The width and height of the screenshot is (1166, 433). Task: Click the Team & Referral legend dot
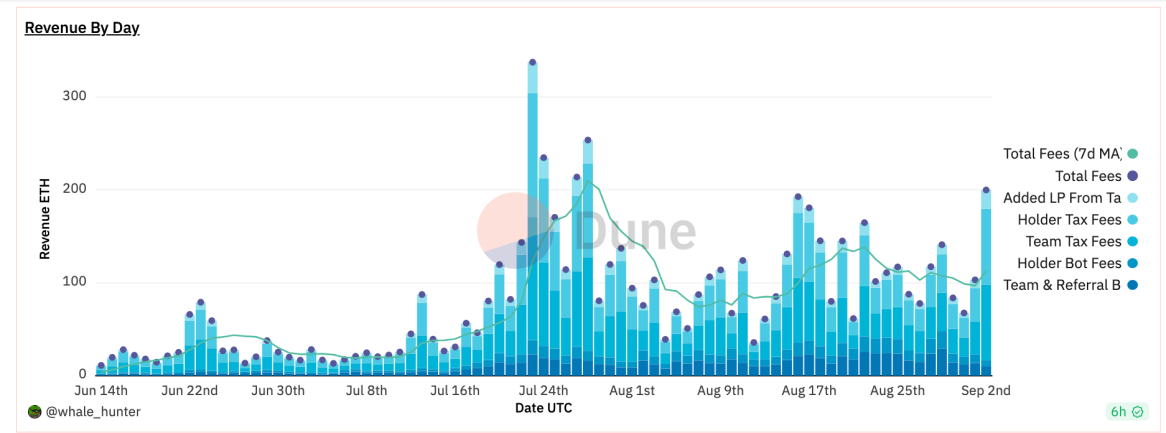(1133, 285)
